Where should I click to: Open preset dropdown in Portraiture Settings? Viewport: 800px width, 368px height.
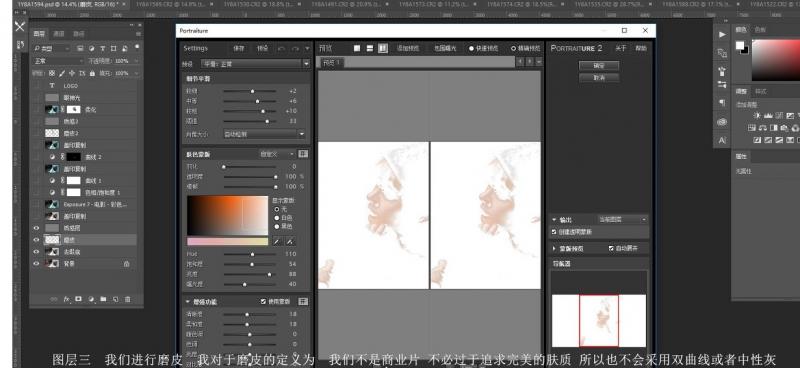pyautogui.click(x=255, y=64)
